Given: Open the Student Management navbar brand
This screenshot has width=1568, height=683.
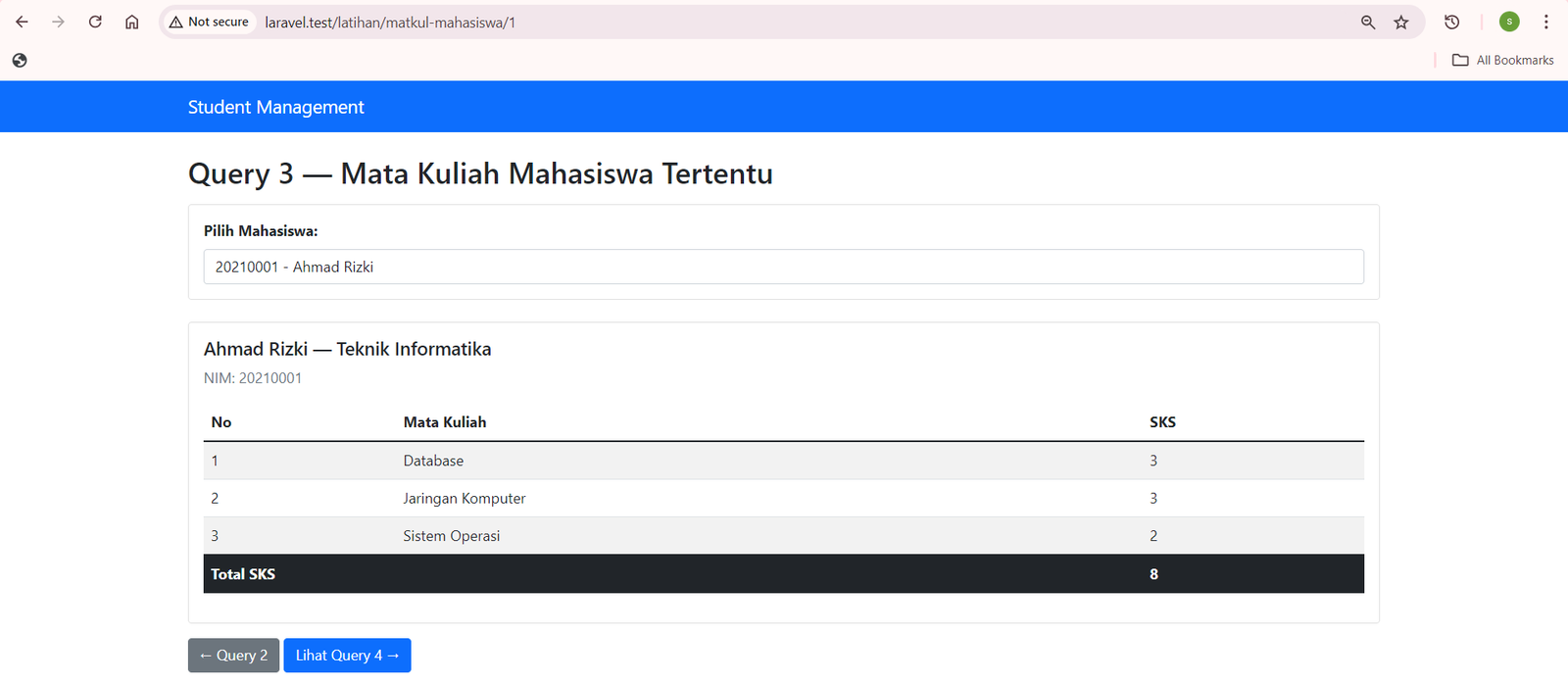Looking at the screenshot, I should pos(275,107).
